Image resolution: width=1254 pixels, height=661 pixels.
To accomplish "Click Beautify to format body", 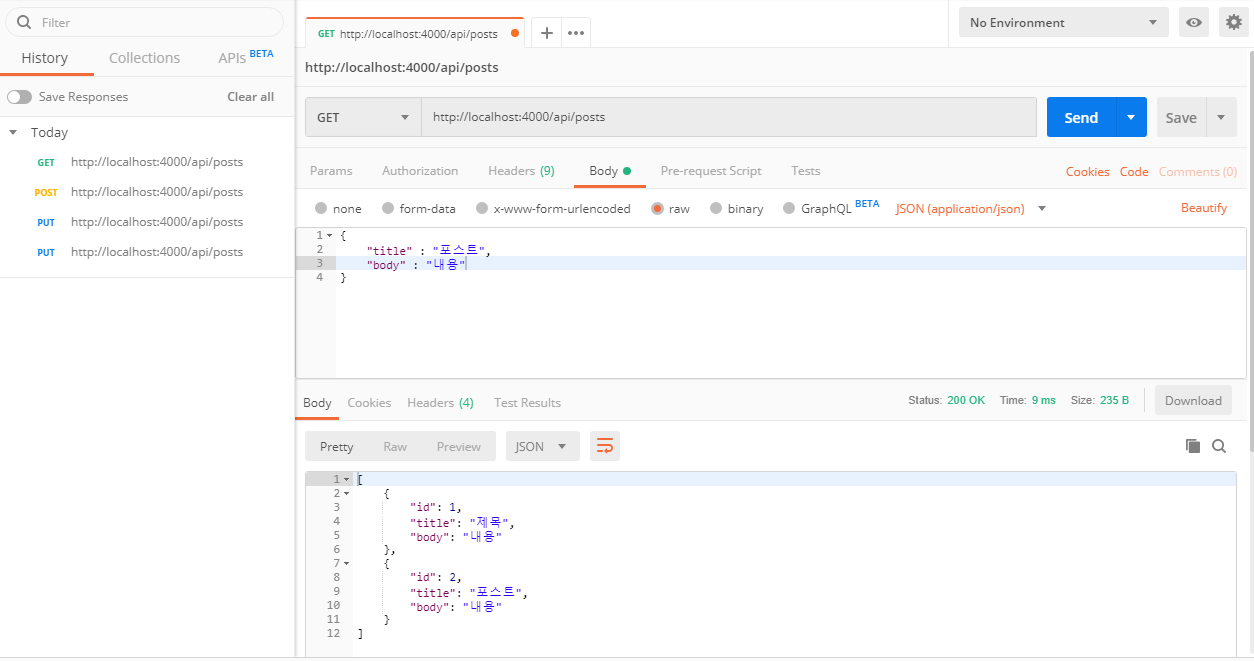I will click(x=1204, y=208).
